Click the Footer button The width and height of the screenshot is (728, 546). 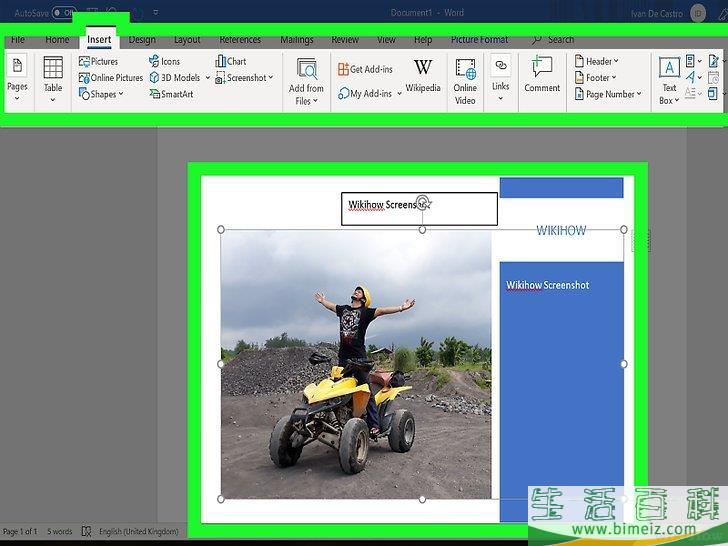[595, 78]
